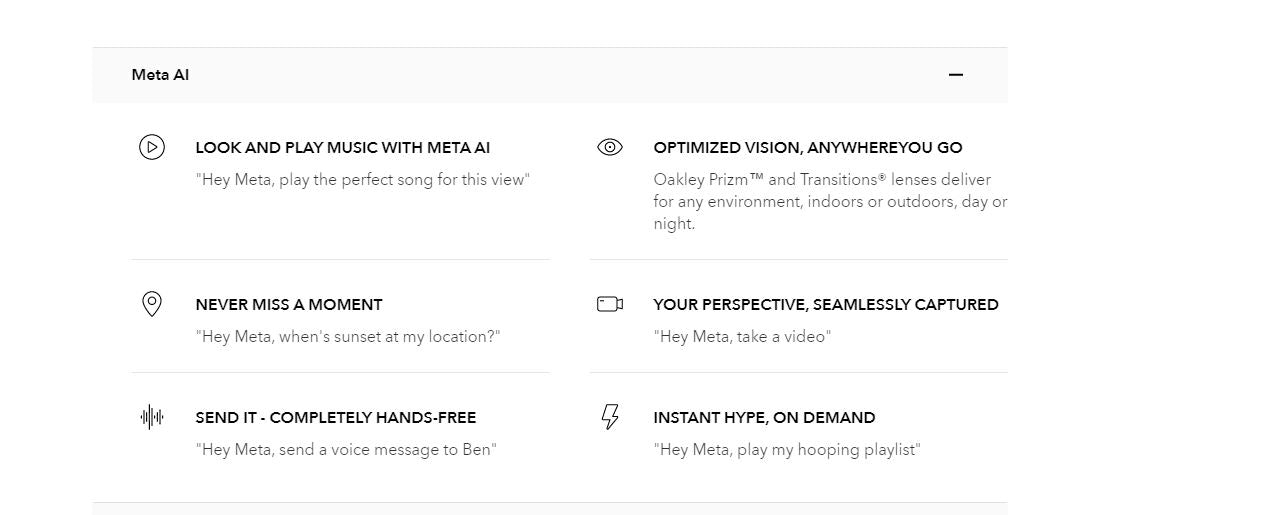This screenshot has width=1261, height=515.
Task: Click 'Your Perspective, Seamlessly Captured' heading
Action: tap(825, 305)
